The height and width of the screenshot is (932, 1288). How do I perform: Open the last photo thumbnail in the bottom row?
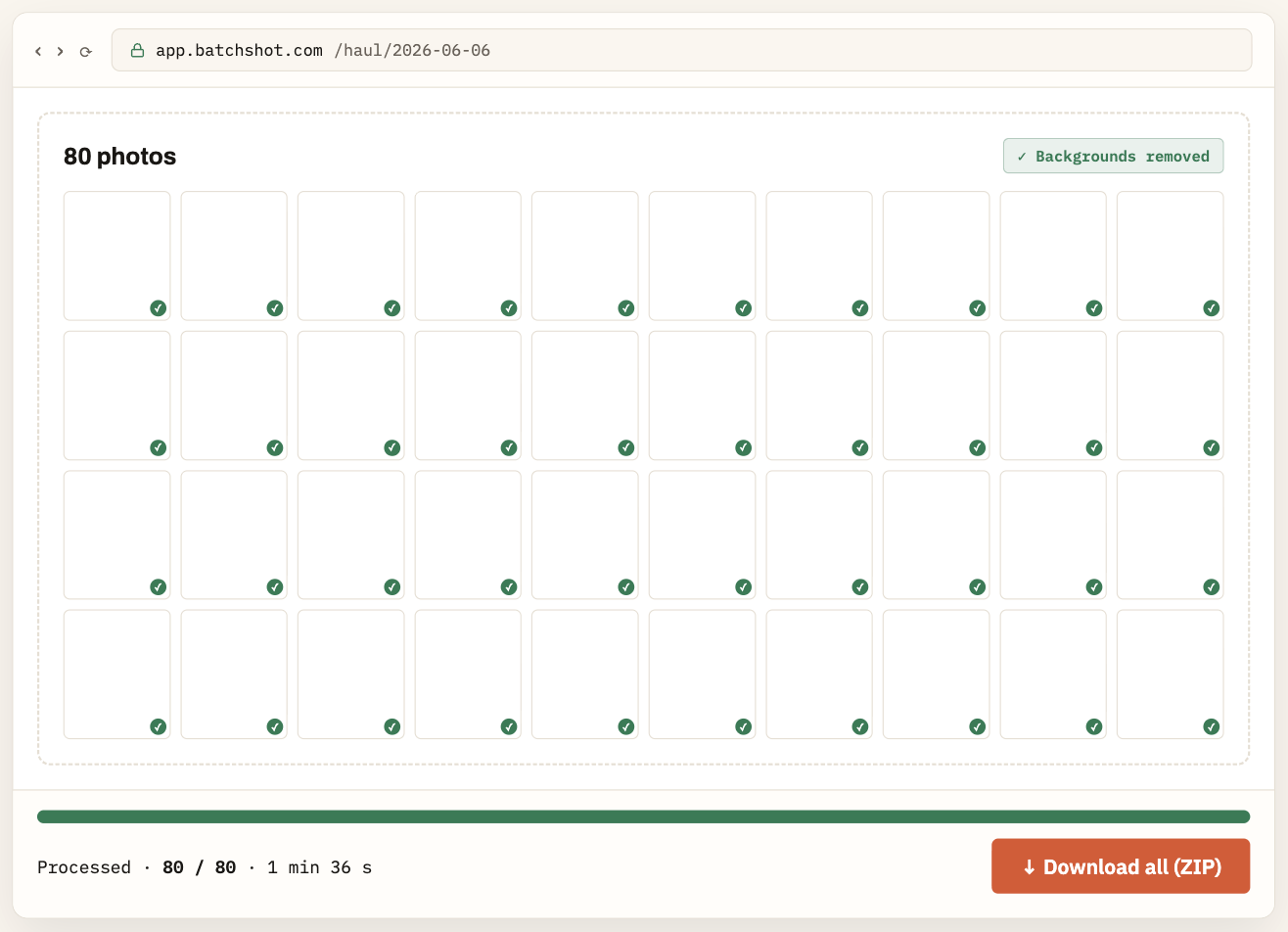point(1170,675)
